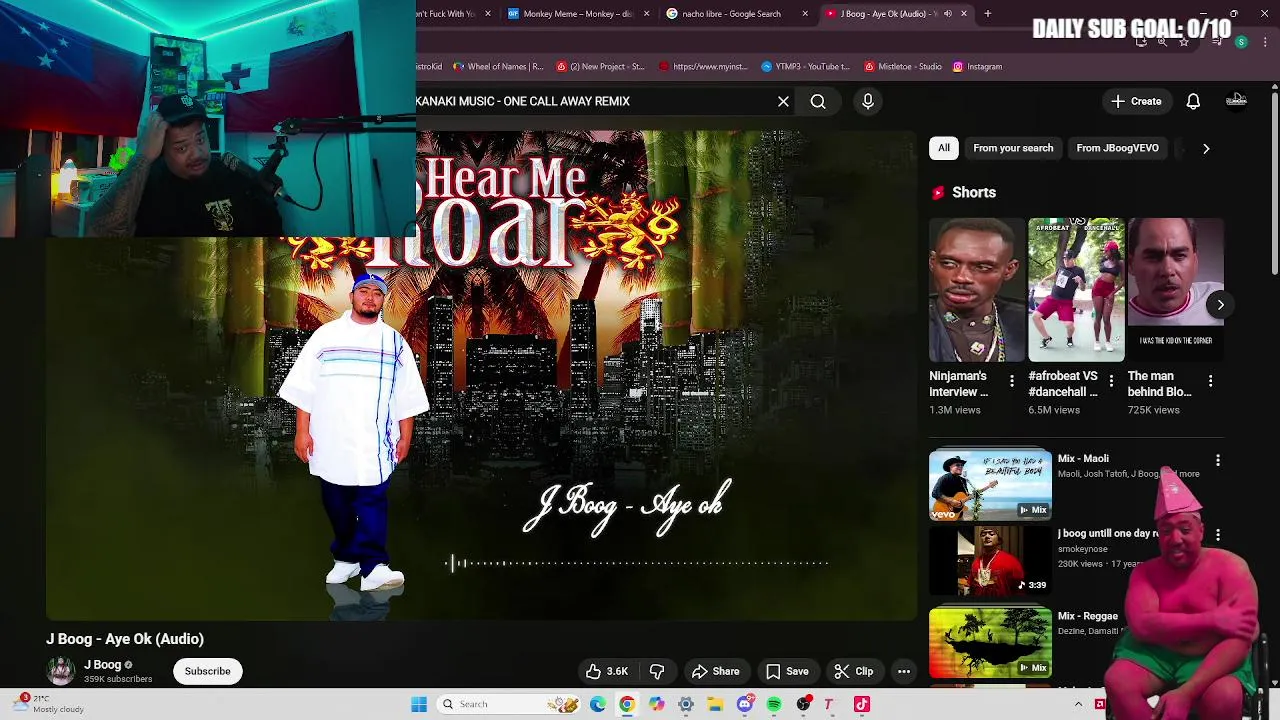Open options for Mix - Maoli
The image size is (1280, 720).
[x=1218, y=460]
